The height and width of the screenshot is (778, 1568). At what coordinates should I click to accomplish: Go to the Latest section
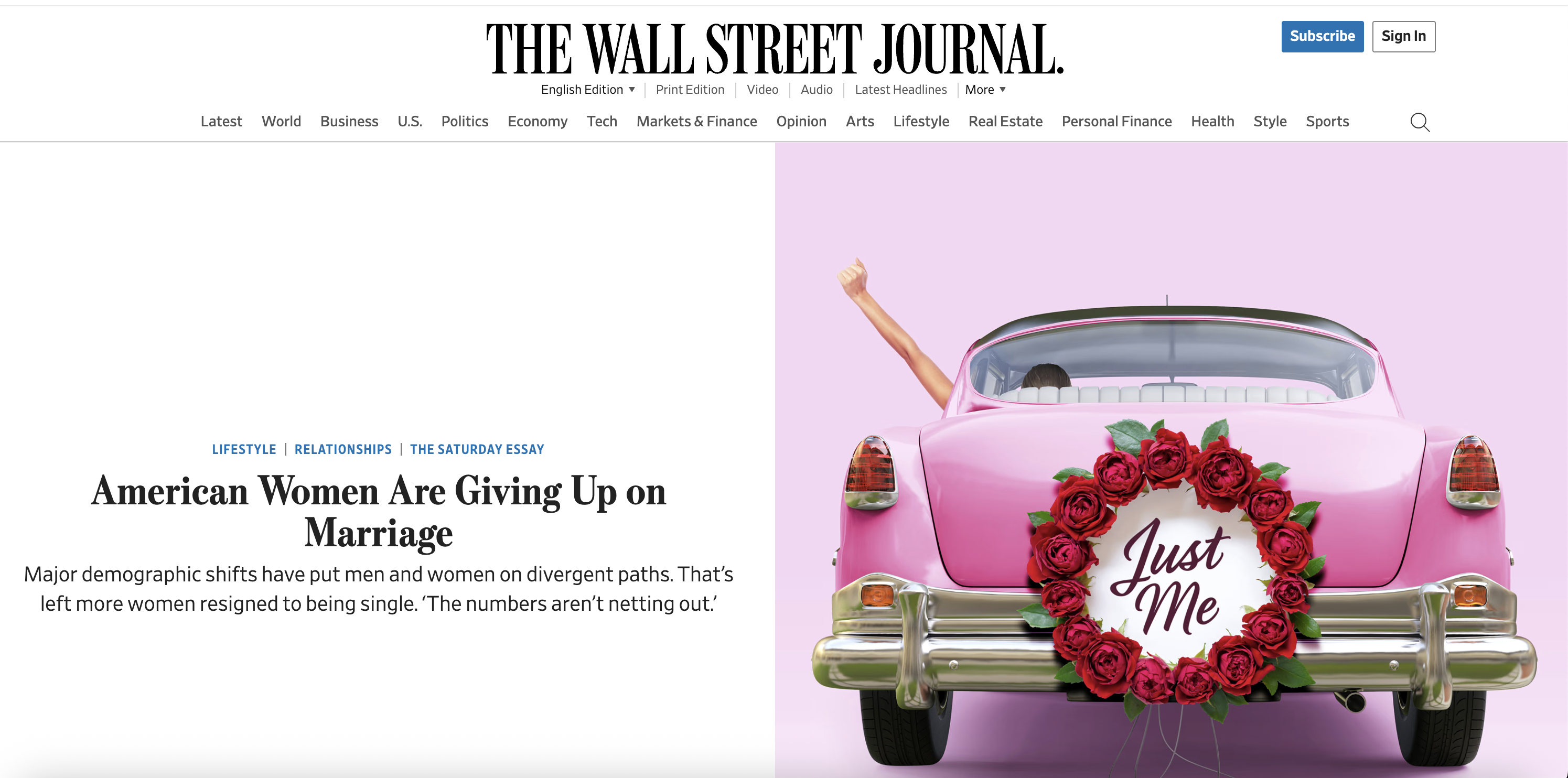(221, 122)
